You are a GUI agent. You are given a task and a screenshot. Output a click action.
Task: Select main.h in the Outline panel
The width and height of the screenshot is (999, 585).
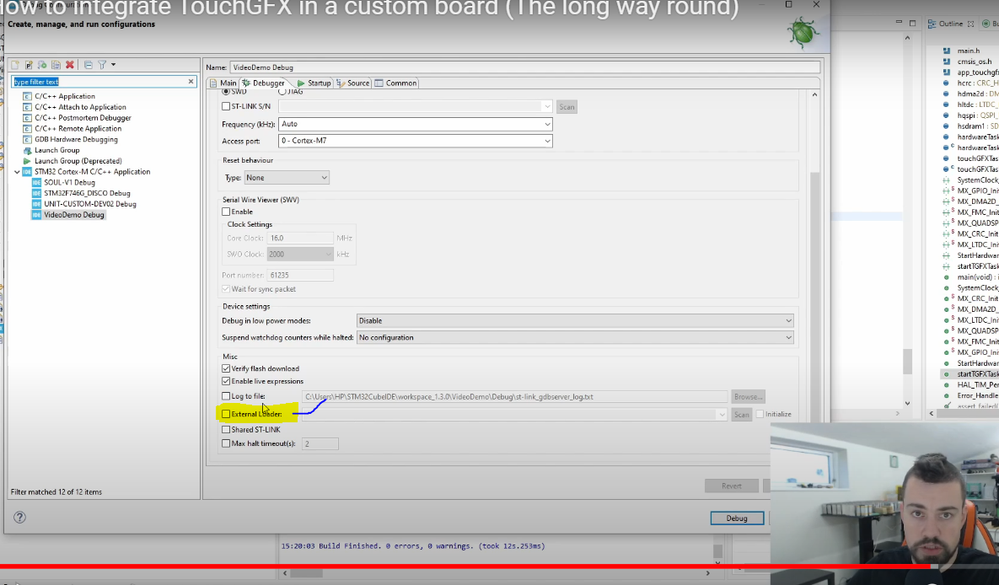tap(968, 51)
